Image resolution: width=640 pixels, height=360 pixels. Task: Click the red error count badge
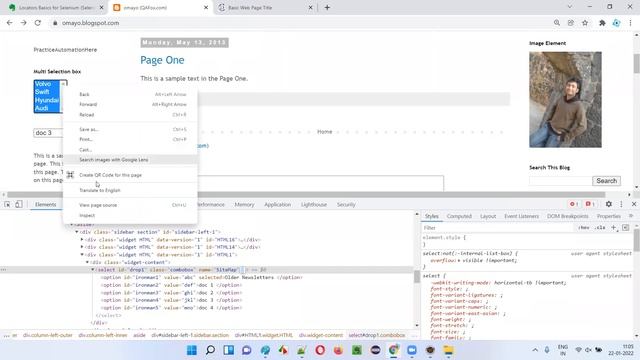click(574, 204)
